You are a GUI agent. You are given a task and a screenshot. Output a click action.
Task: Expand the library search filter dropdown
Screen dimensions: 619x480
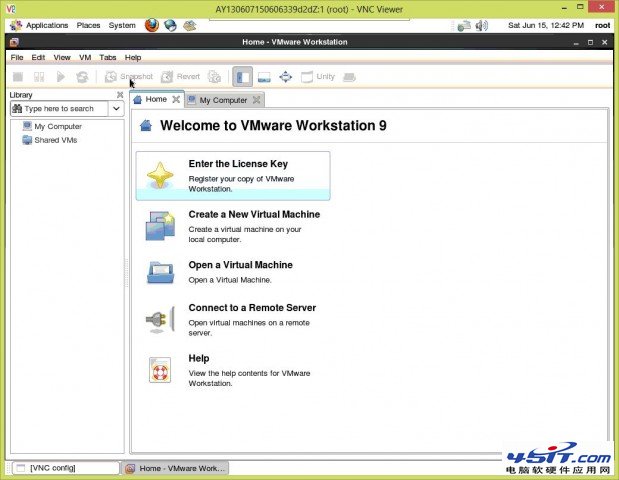(x=116, y=109)
